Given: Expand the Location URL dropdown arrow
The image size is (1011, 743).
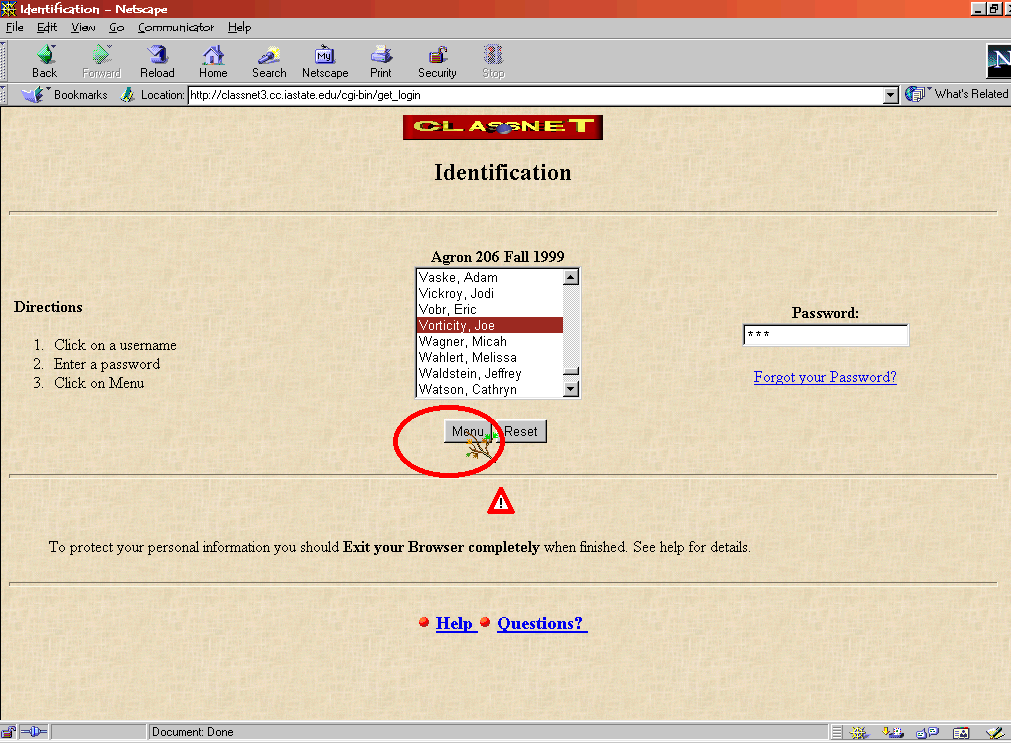Looking at the screenshot, I should pyautogui.click(x=891, y=95).
